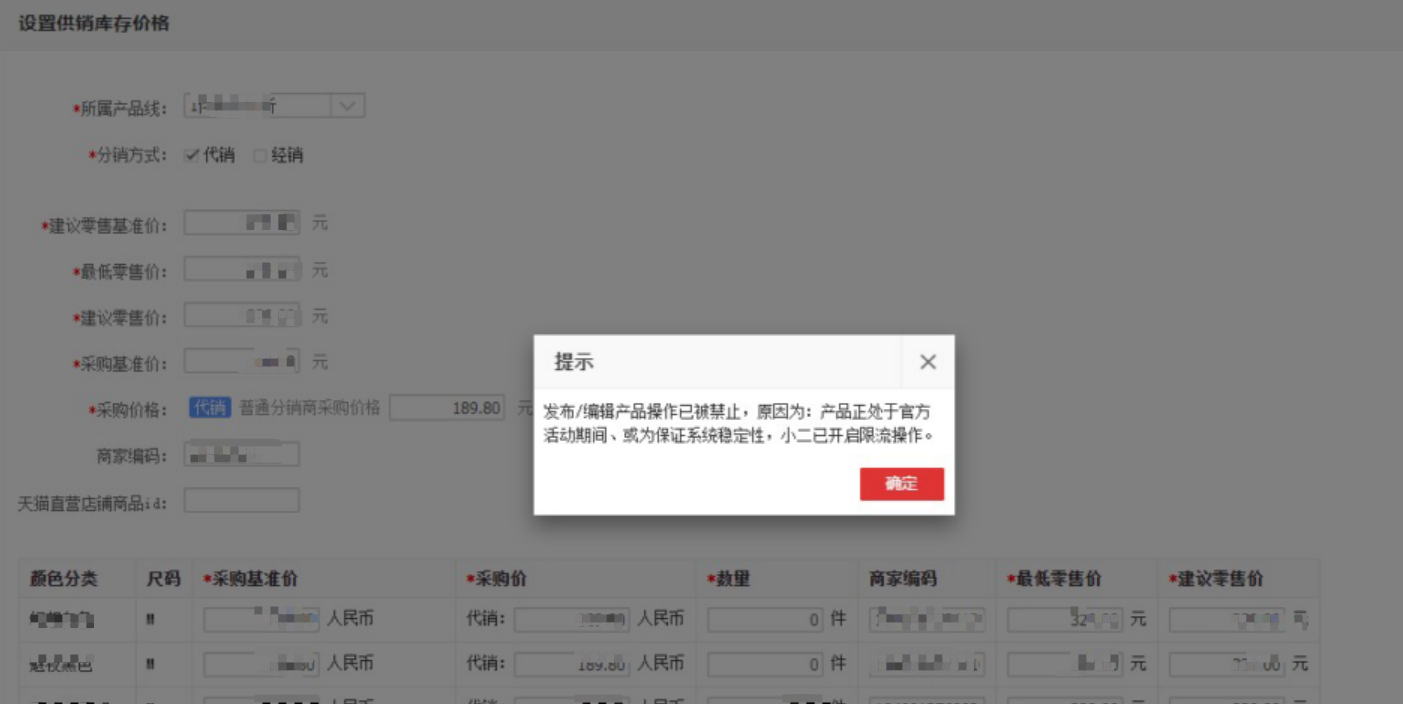This screenshot has height=704, width=1403.
Task: Click the blue 代销 tag beside 采购价格
Action: (210, 408)
